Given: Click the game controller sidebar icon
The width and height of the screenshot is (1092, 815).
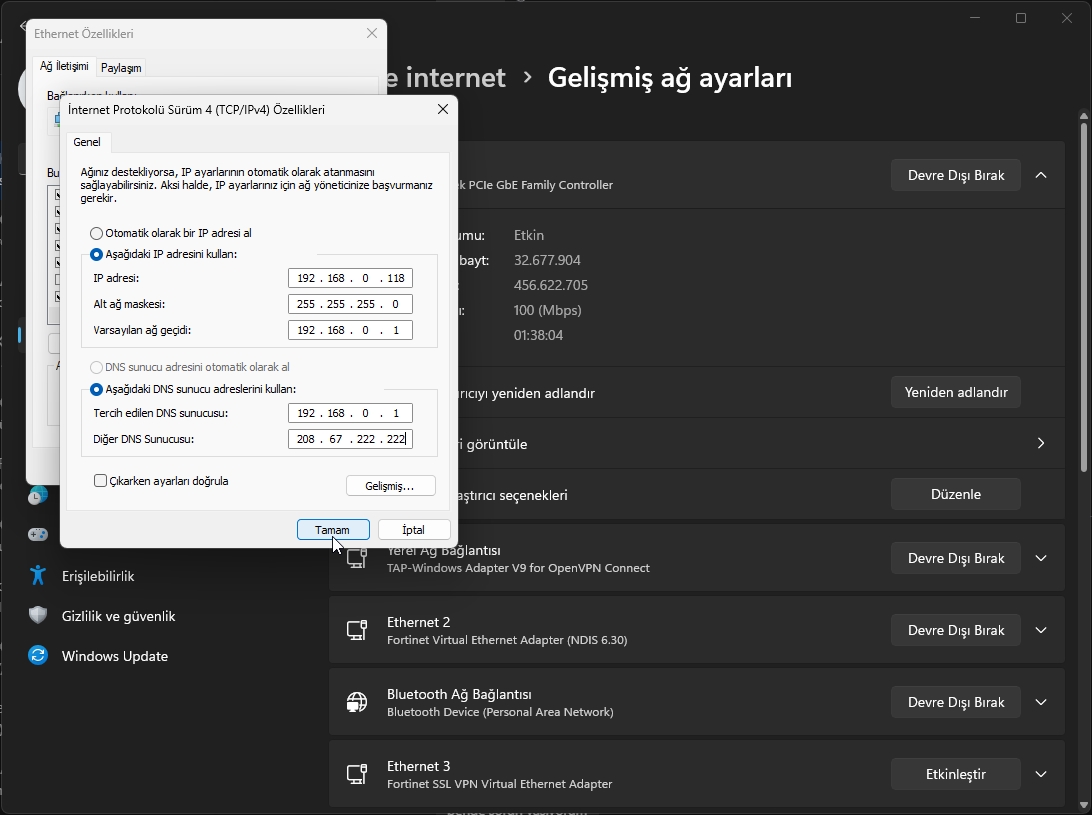Looking at the screenshot, I should point(38,535).
